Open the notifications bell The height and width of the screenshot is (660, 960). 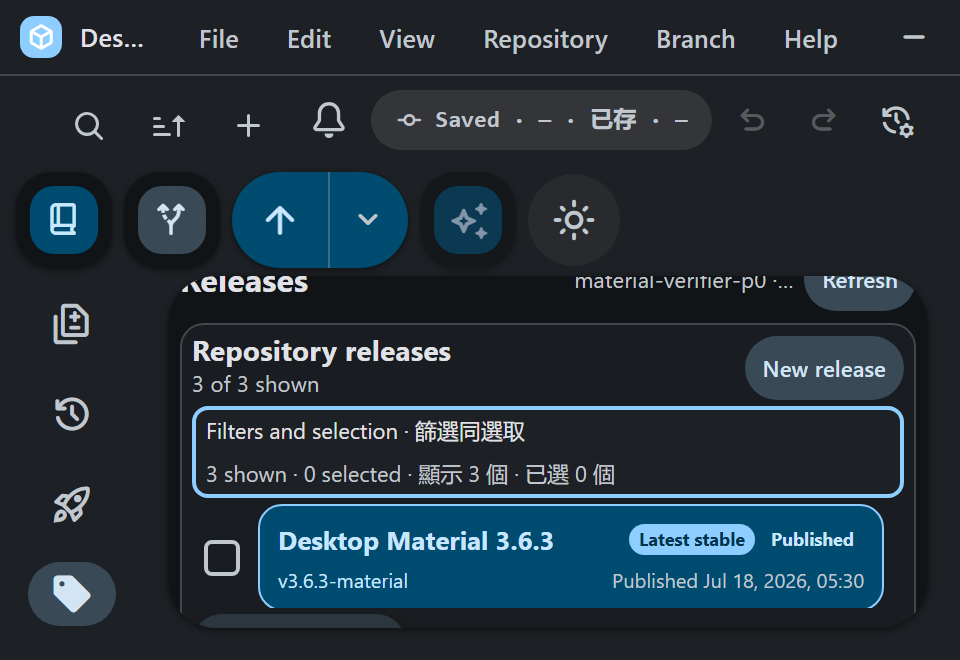coord(329,120)
